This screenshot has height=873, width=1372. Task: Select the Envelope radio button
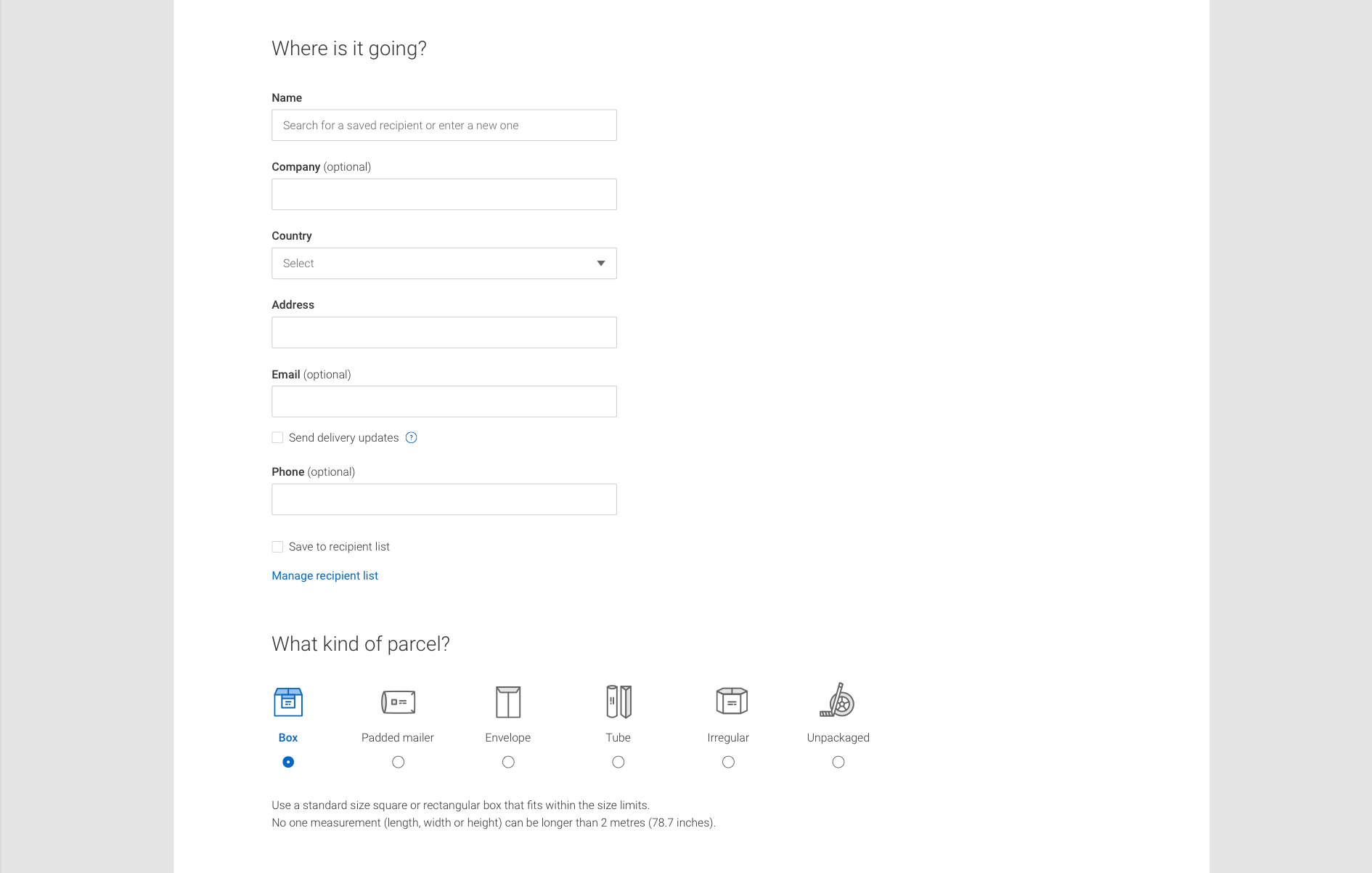pos(508,761)
